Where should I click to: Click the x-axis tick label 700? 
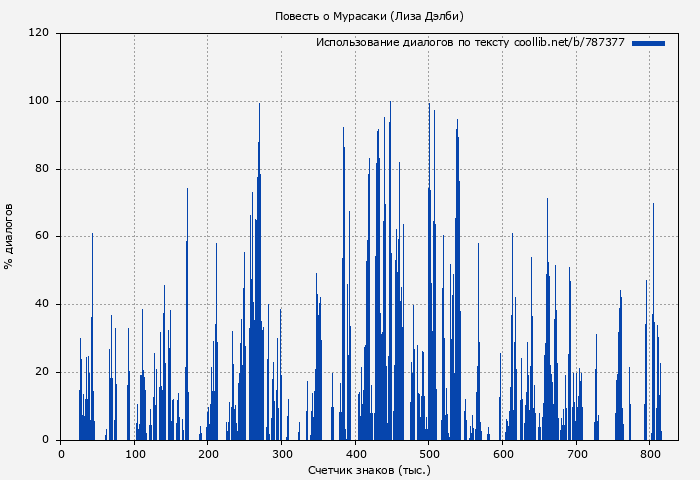coord(576,454)
